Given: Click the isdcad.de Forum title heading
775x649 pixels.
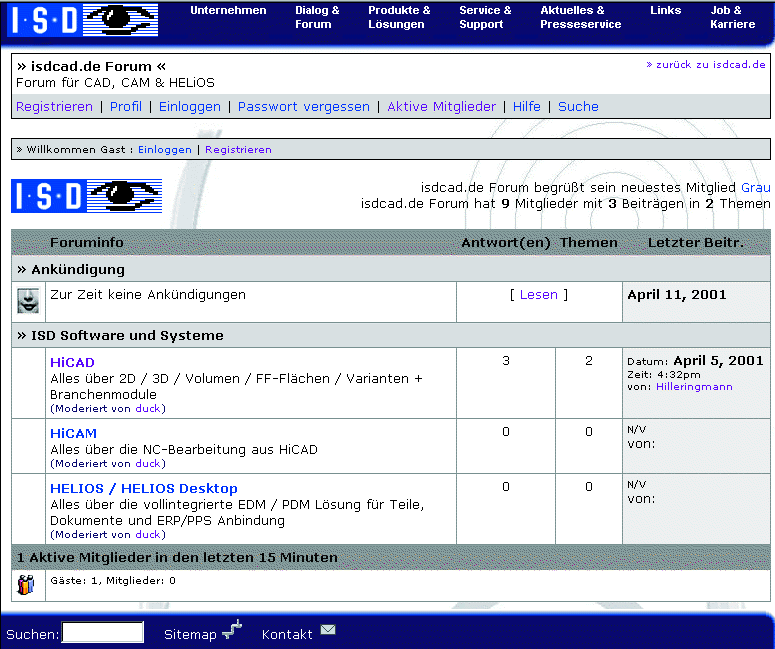Looking at the screenshot, I should pos(91,67).
